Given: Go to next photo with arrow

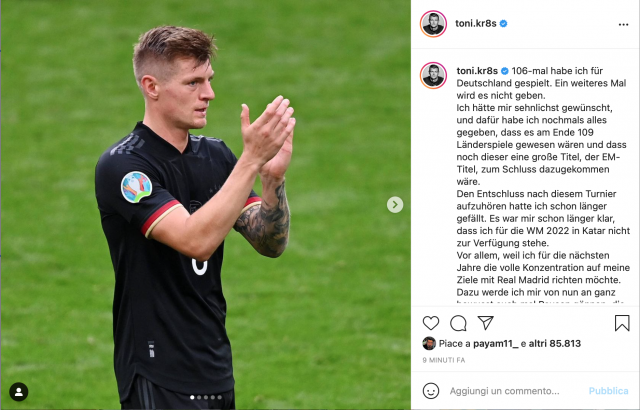Looking at the screenshot, I should (395, 204).
